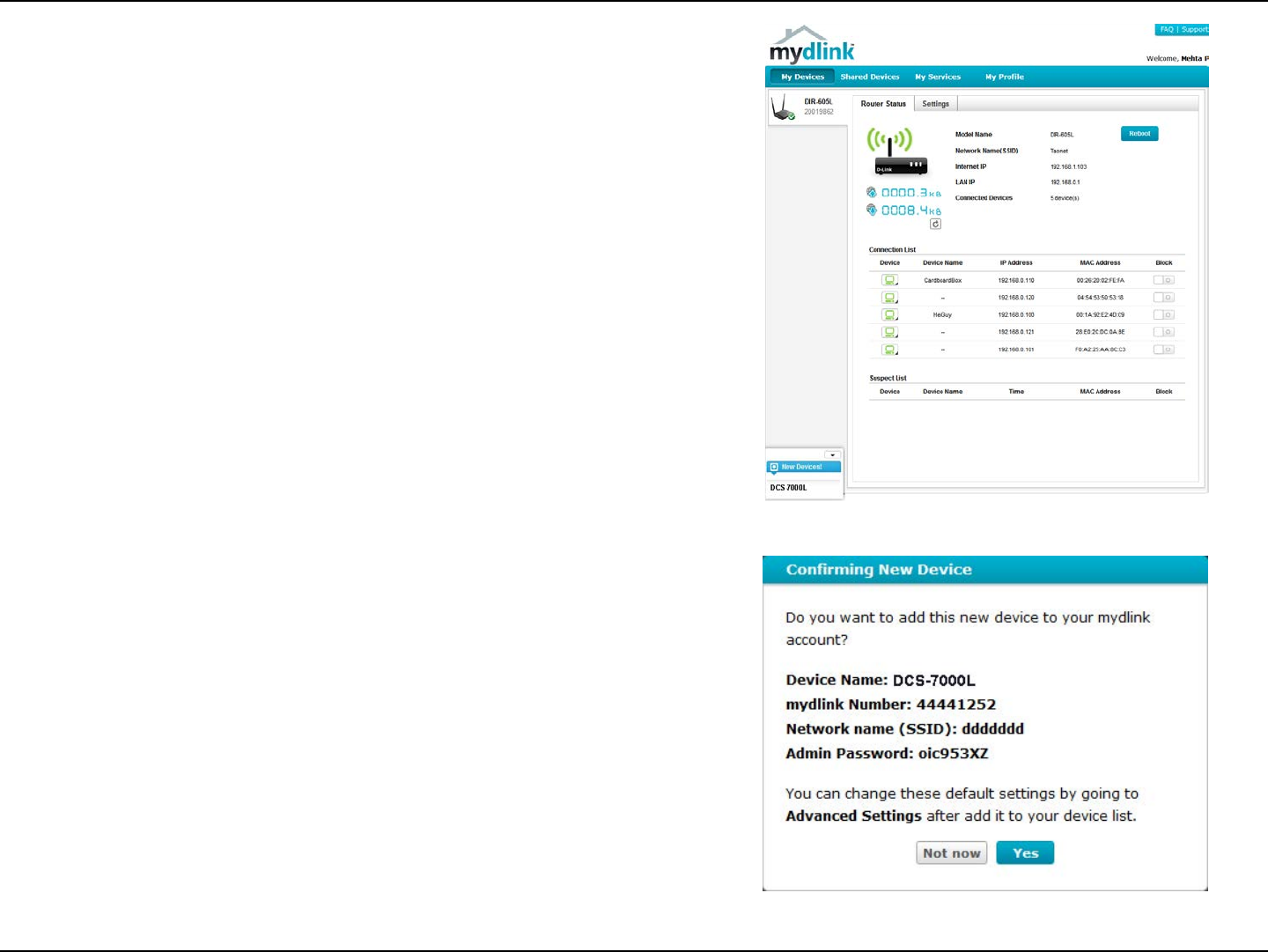Image resolution: width=1268 pixels, height=952 pixels.
Task: Select the Router Status tab
Action: point(883,104)
